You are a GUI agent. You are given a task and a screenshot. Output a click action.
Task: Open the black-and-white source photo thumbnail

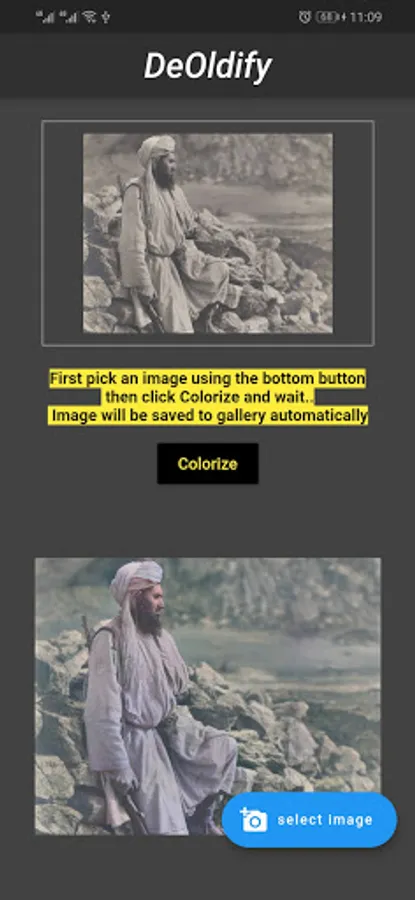coord(208,233)
